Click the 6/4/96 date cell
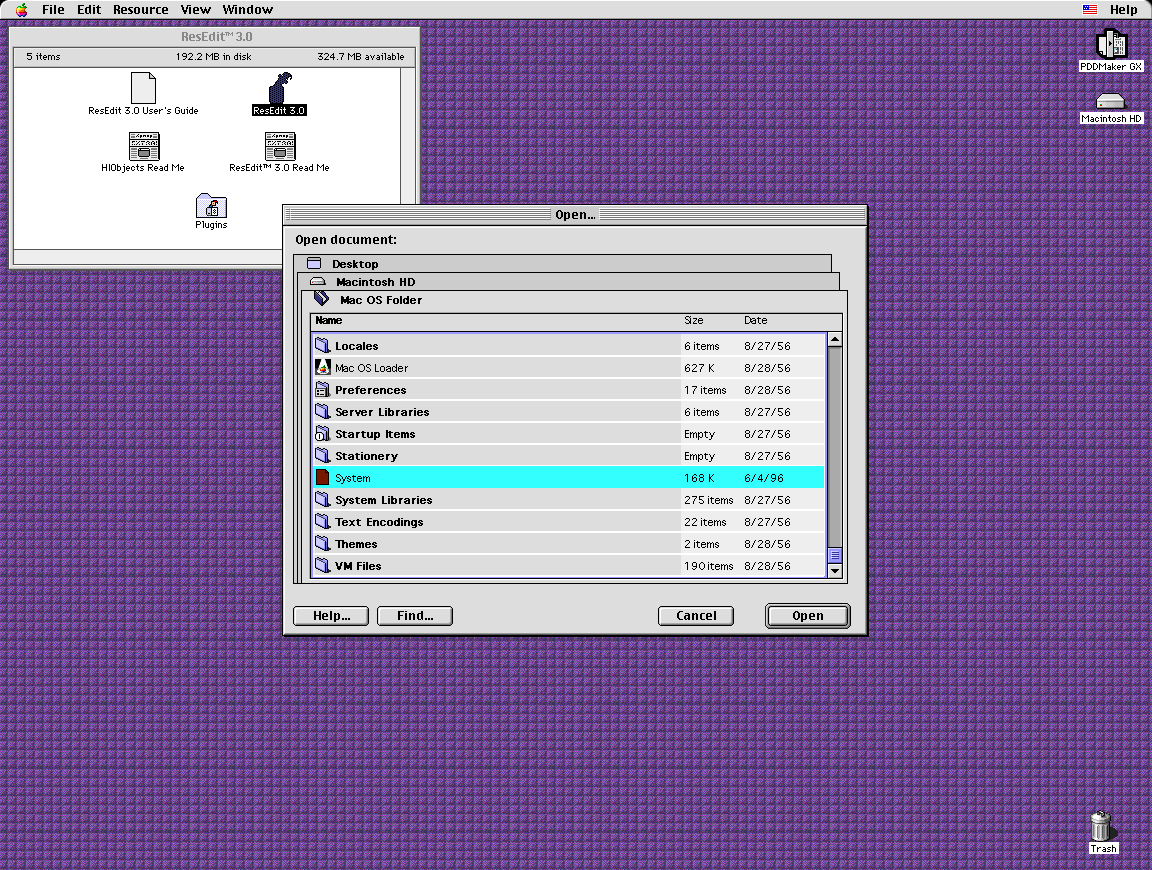Viewport: 1152px width, 870px height. point(763,478)
